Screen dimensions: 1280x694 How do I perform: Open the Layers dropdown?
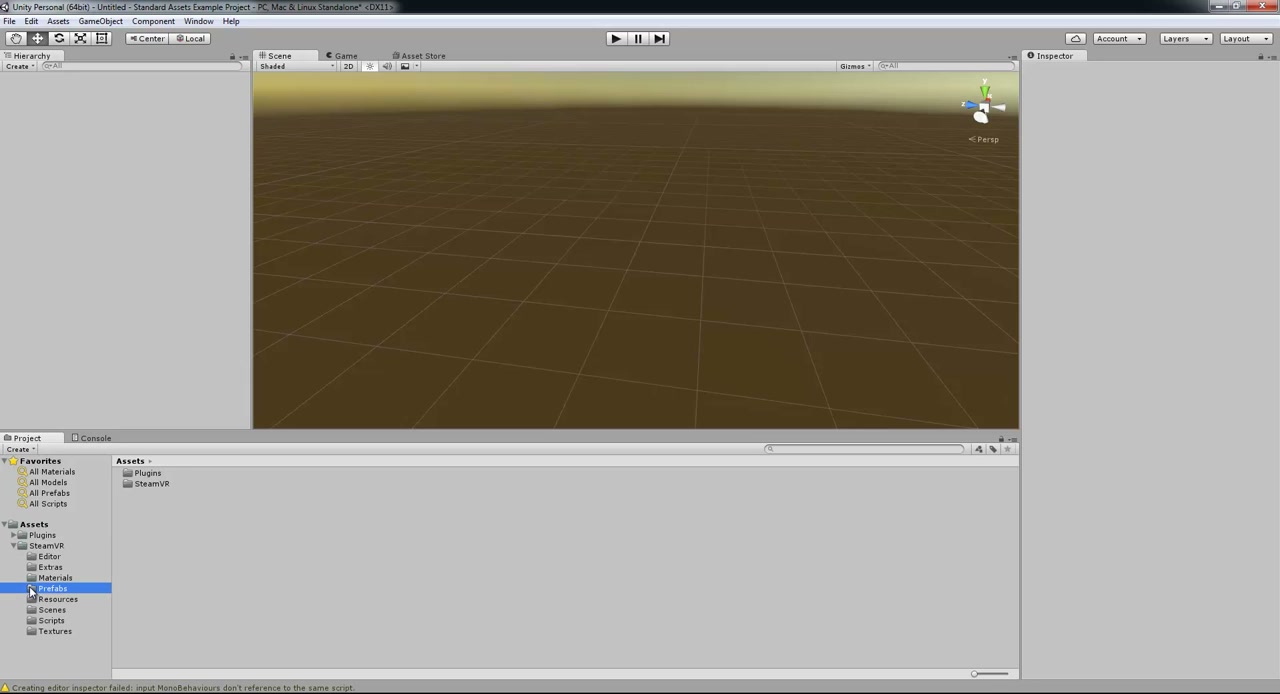click(x=1185, y=38)
